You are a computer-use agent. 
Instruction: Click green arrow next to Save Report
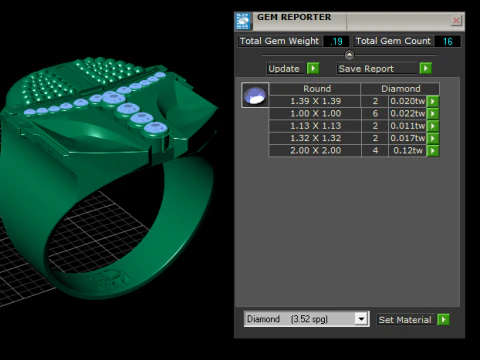click(426, 68)
